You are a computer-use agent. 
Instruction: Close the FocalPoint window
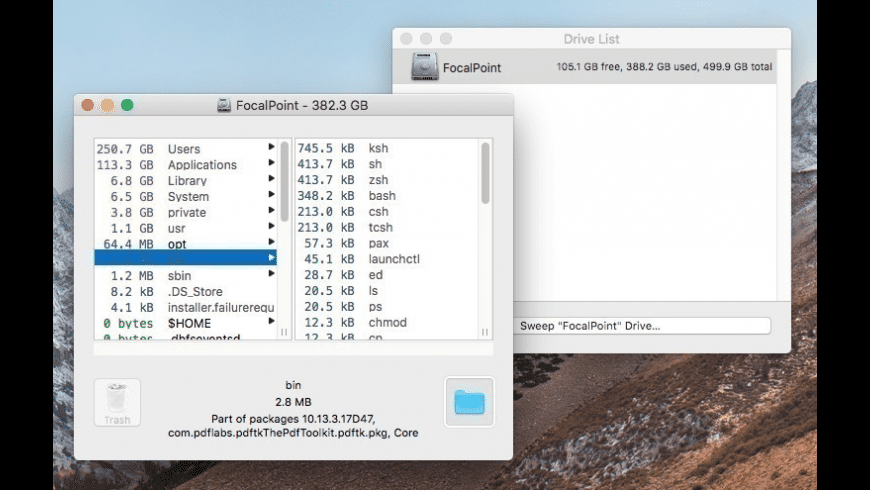click(88, 105)
